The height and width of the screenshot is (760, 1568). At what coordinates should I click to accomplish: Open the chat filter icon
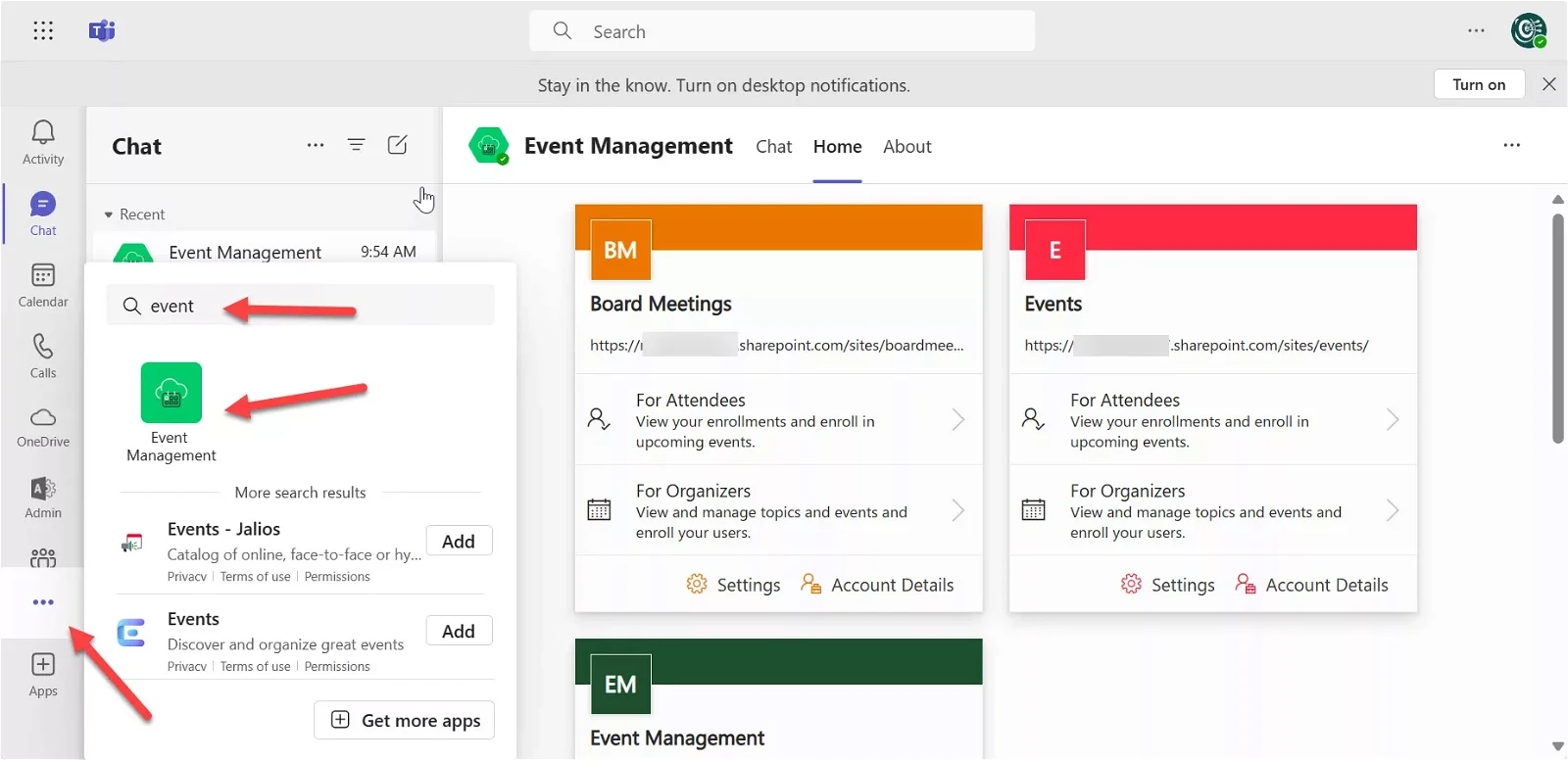click(x=356, y=145)
